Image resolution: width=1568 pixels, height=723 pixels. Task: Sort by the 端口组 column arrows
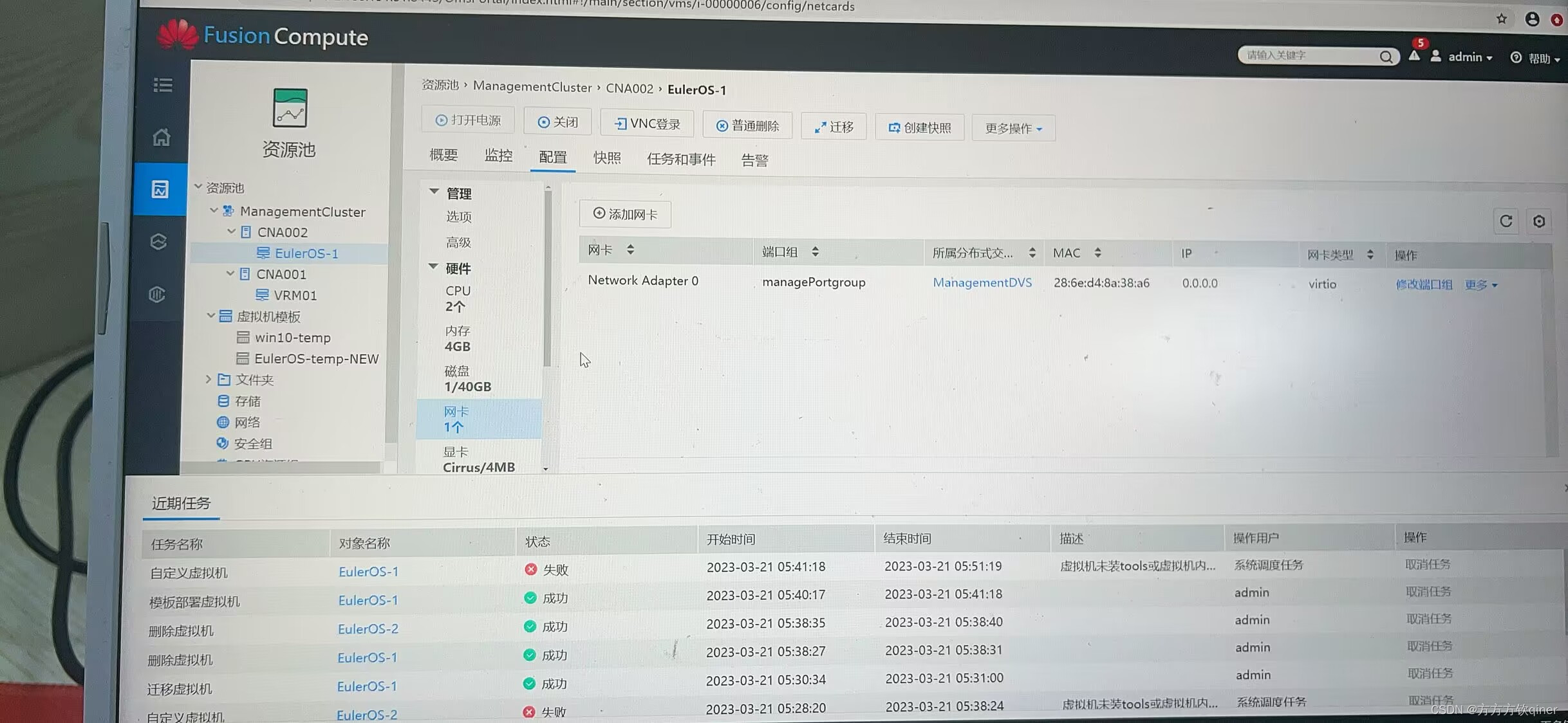click(x=815, y=252)
